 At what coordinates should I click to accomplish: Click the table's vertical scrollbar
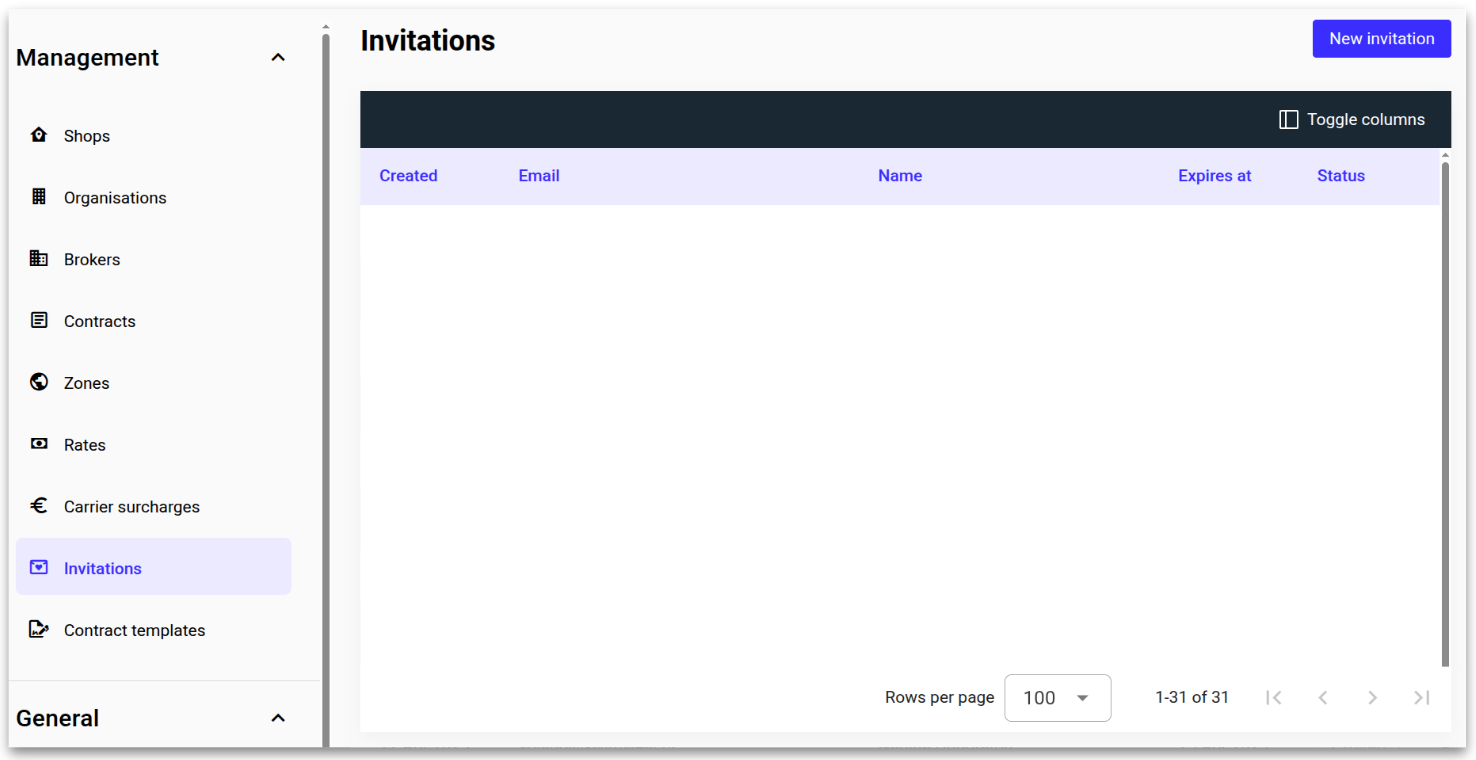(1444, 400)
